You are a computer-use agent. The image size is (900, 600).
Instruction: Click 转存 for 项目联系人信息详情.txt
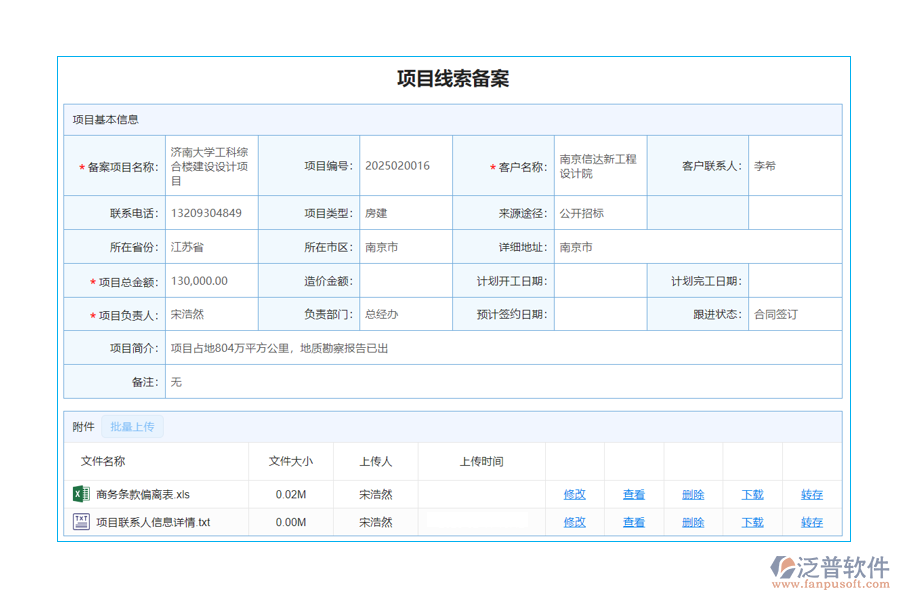(x=810, y=521)
